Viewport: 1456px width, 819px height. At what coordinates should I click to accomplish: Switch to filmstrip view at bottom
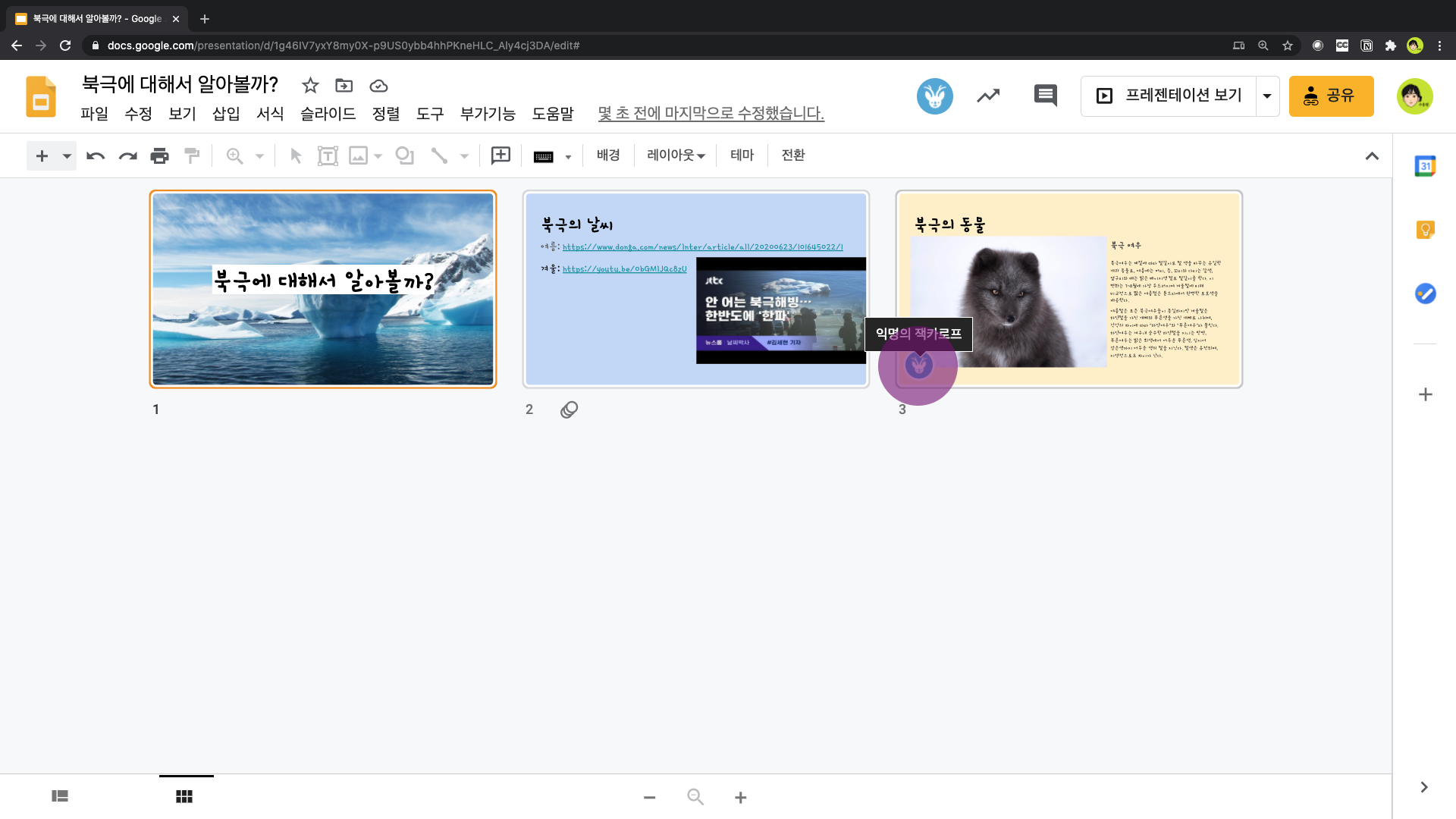click(x=60, y=796)
